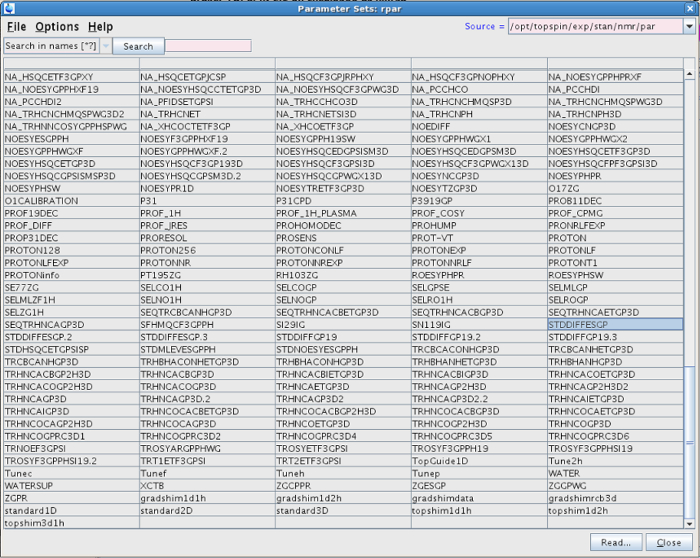Select the WATER parameter set

615,473
